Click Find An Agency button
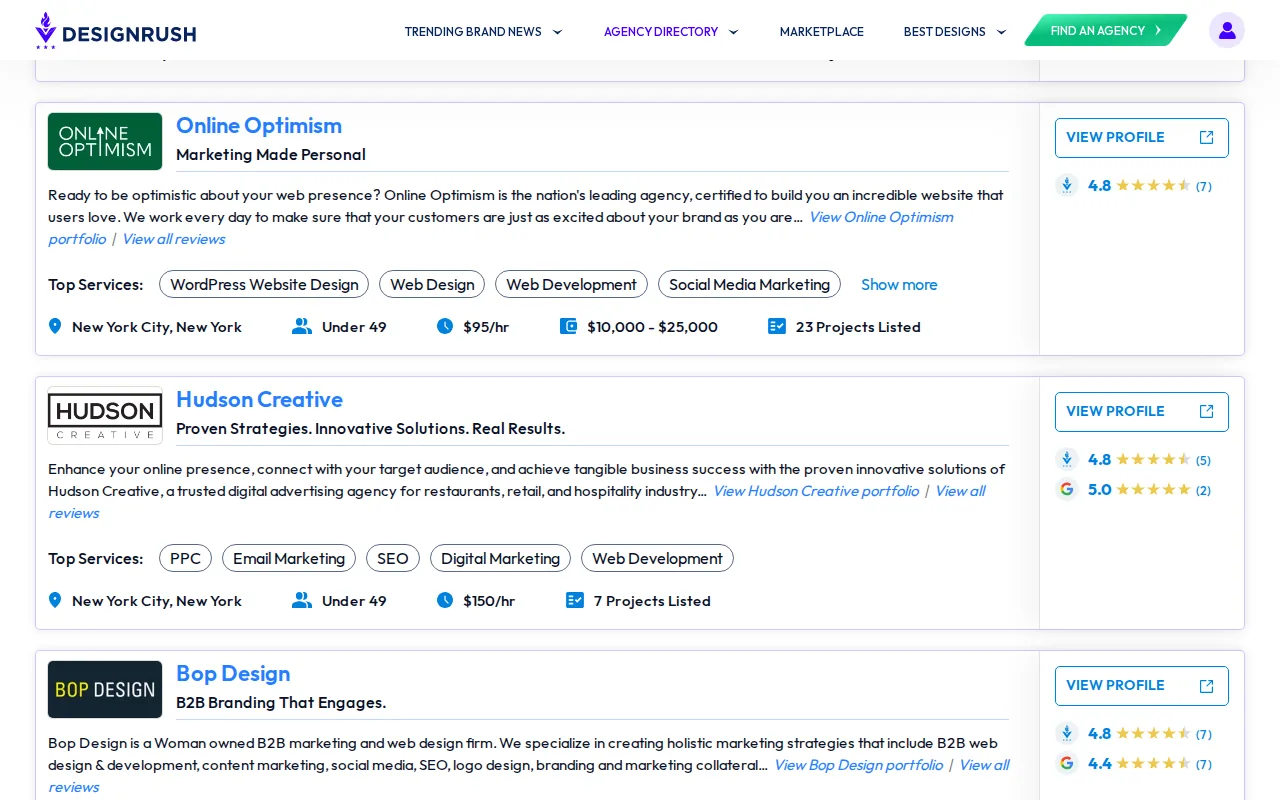Image resolution: width=1280 pixels, height=800 pixels. click(x=1106, y=30)
